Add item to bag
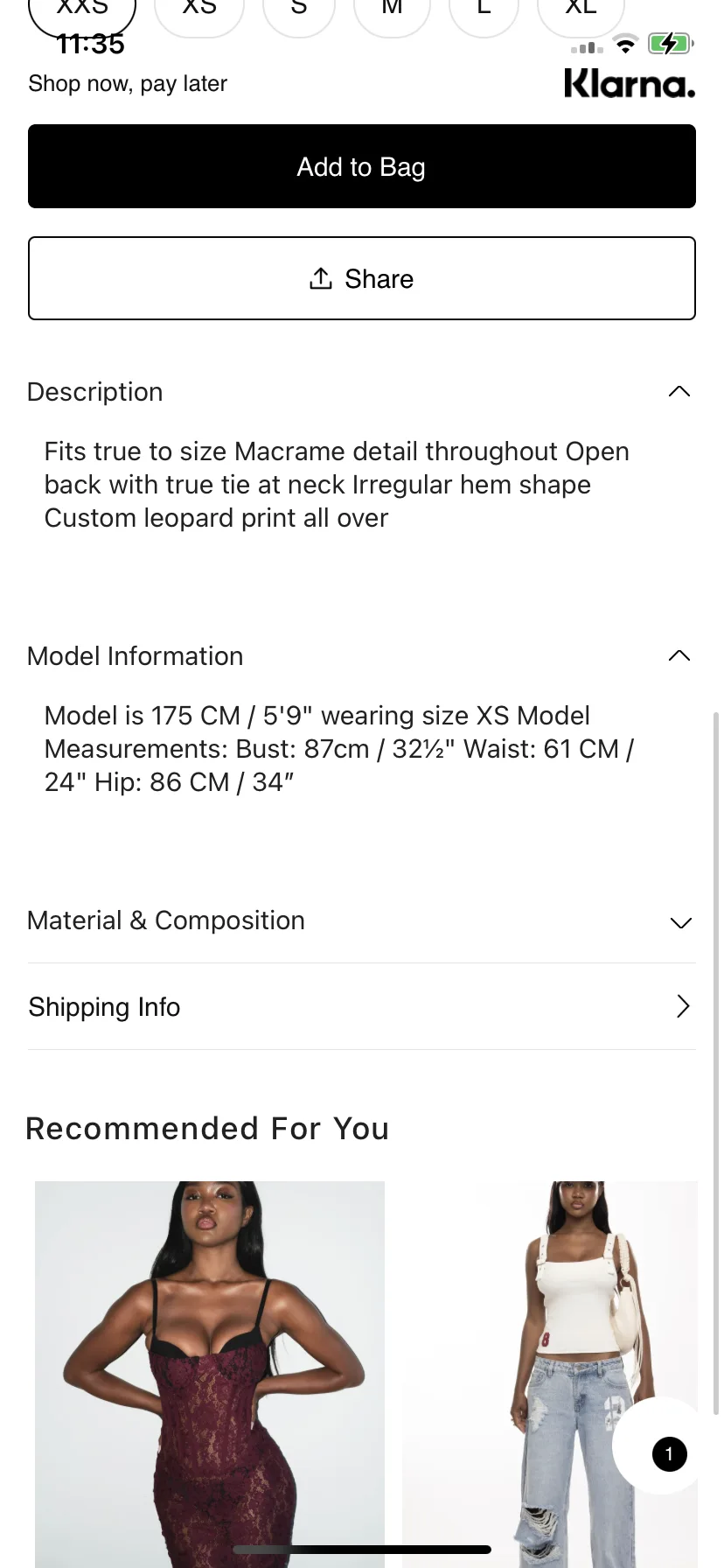 tap(362, 166)
